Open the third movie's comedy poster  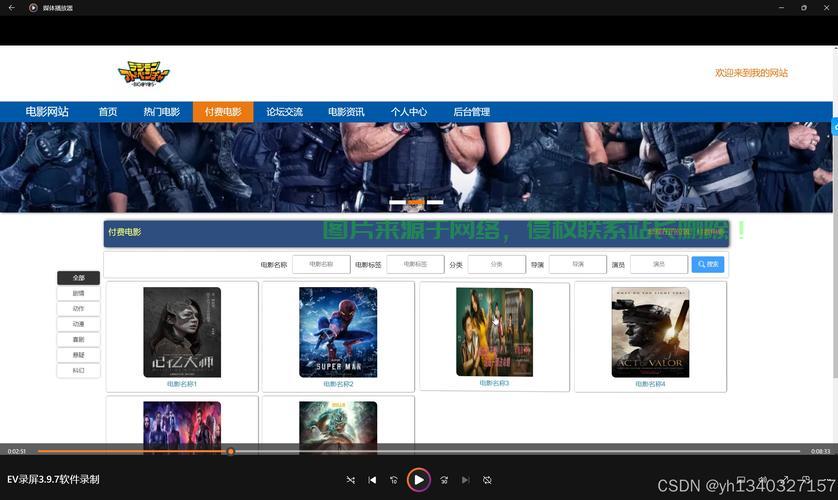494,332
